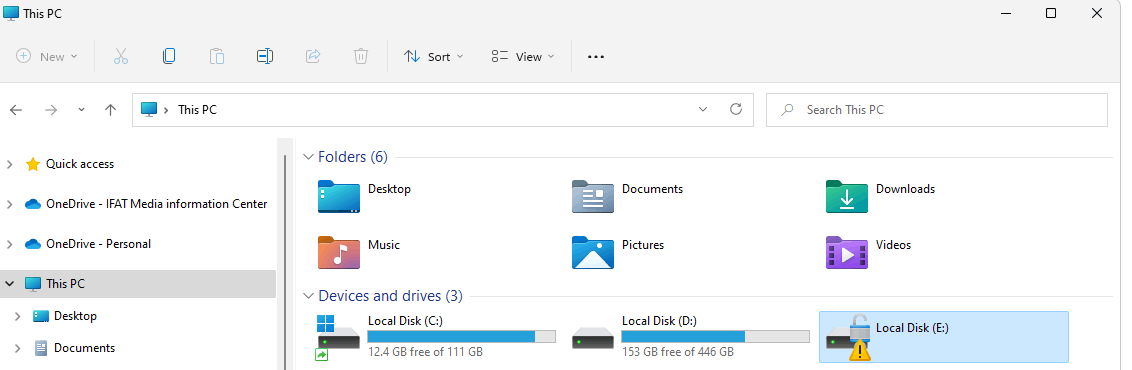Click the Local Disk (E:) label

click(912, 327)
